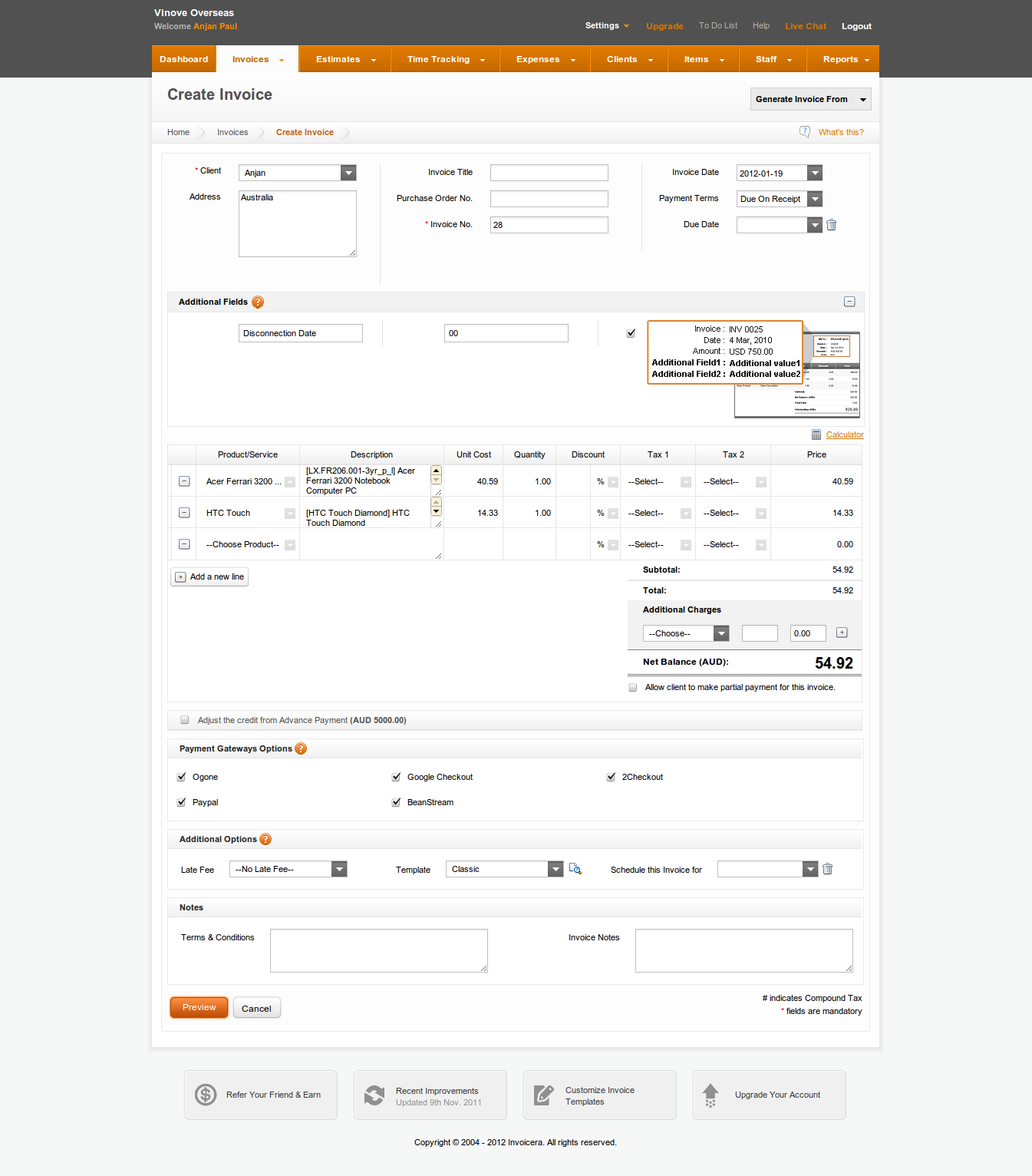Click in the Purchase Order No. field

click(549, 199)
